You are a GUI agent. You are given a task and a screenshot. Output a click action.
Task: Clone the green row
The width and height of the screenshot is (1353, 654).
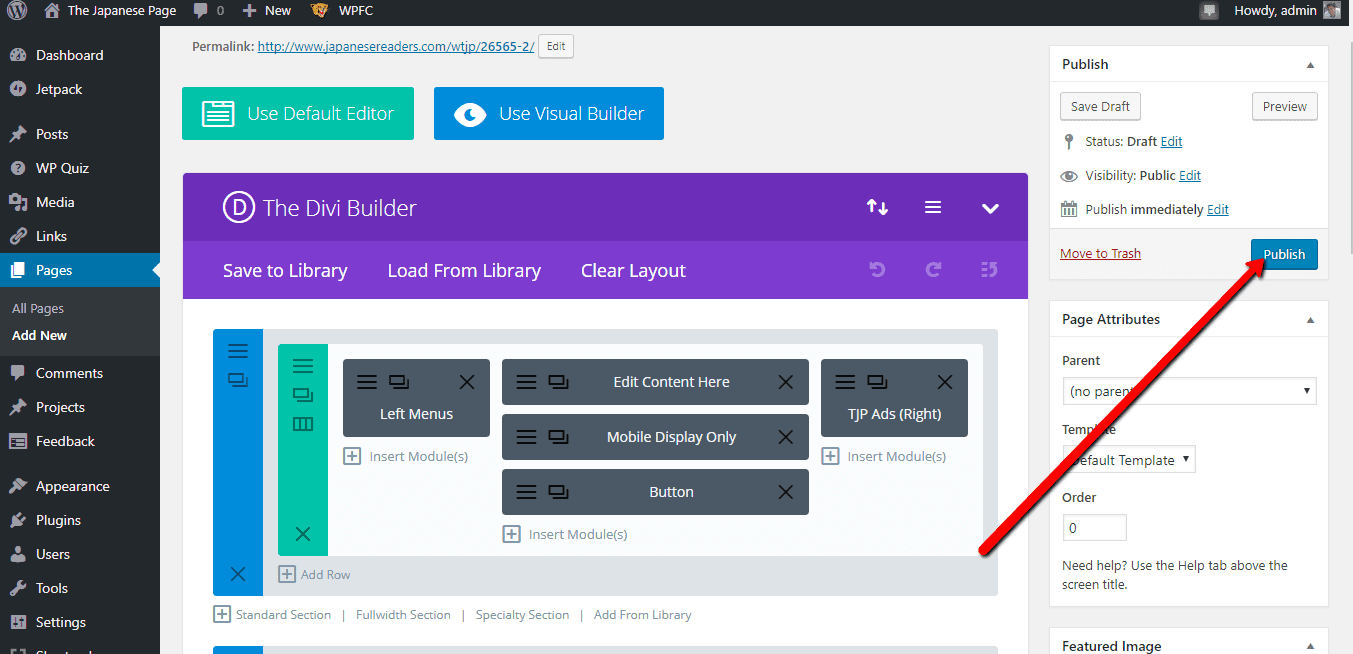coord(303,395)
